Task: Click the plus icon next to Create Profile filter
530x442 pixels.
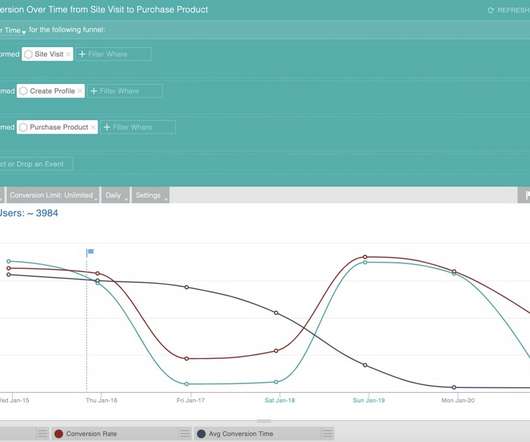Action: (94, 91)
